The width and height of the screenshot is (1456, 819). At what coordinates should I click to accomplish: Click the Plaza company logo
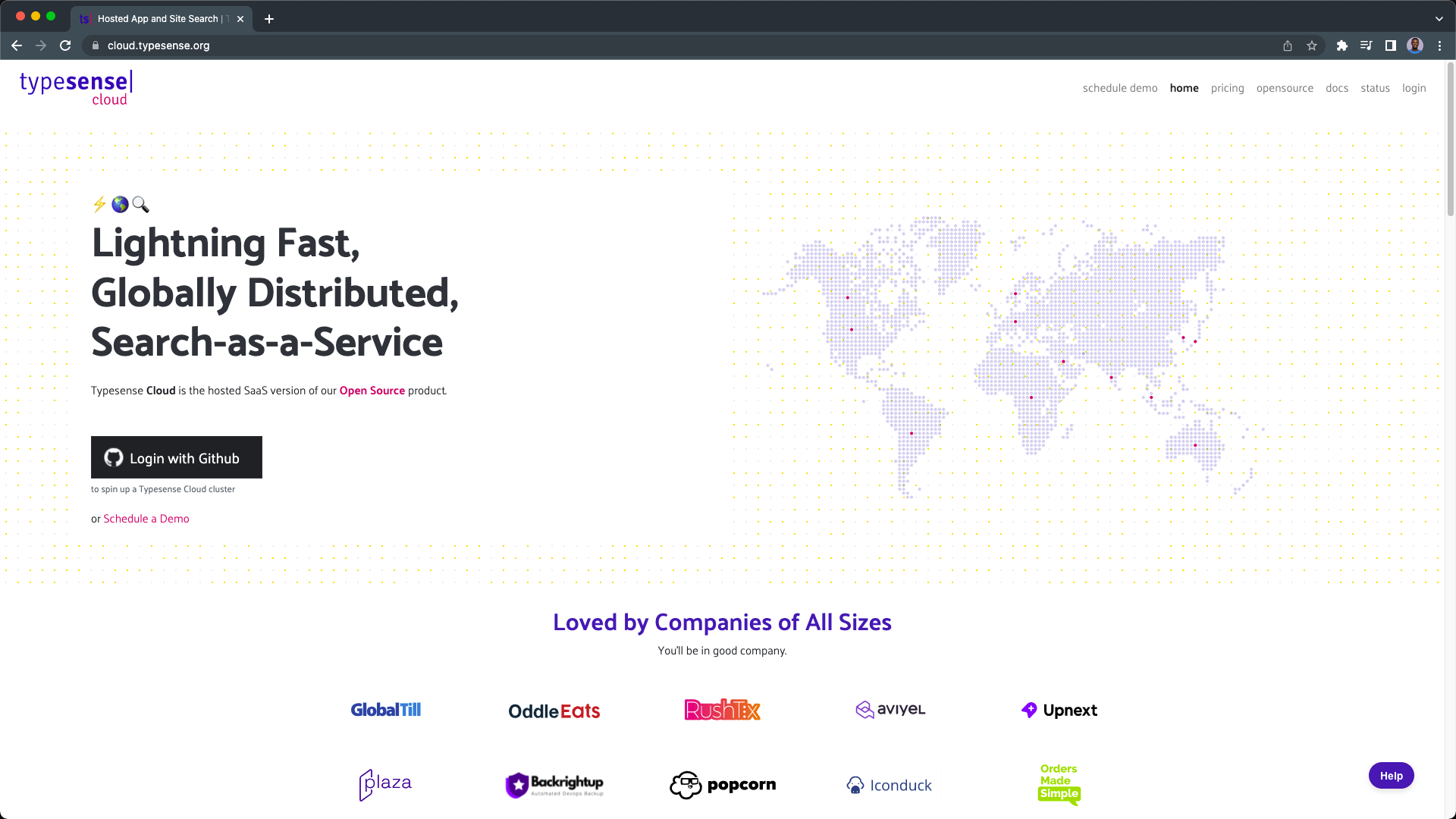click(385, 785)
